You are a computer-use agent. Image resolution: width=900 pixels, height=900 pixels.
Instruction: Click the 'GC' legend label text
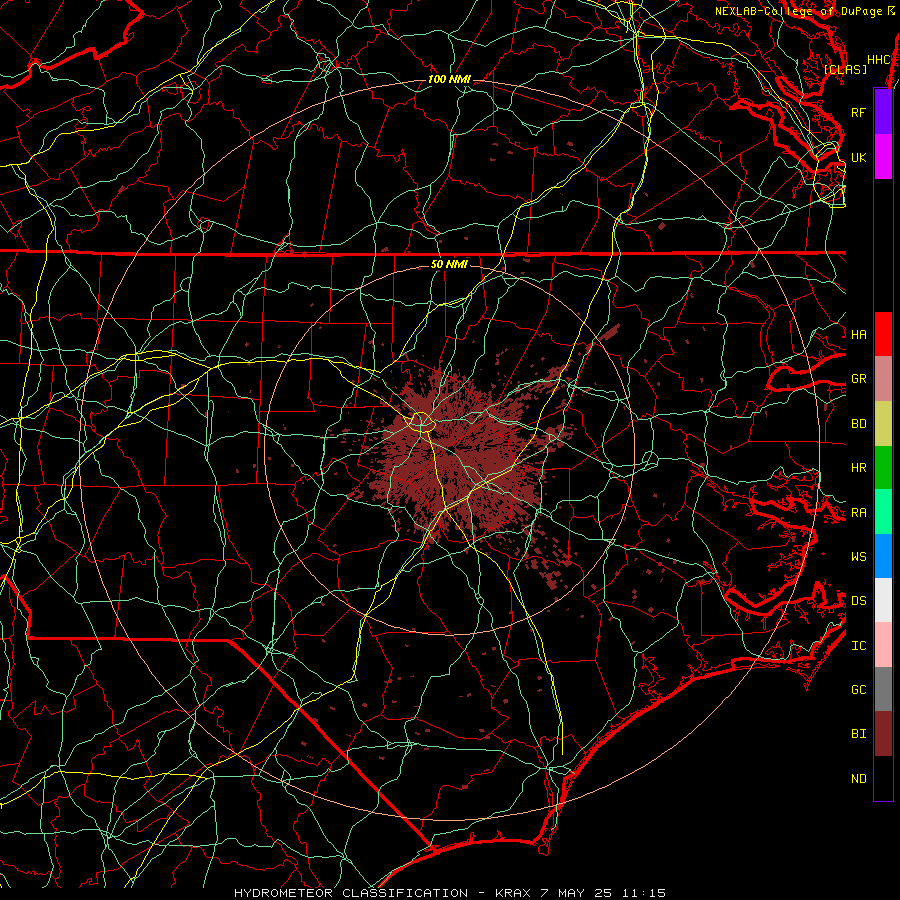click(858, 690)
